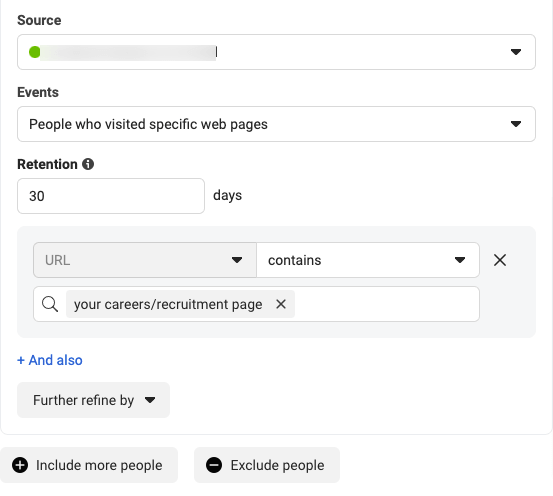This screenshot has height=496, width=553.
Task: Click the minus icon on Exclude people
Action: [x=214, y=465]
